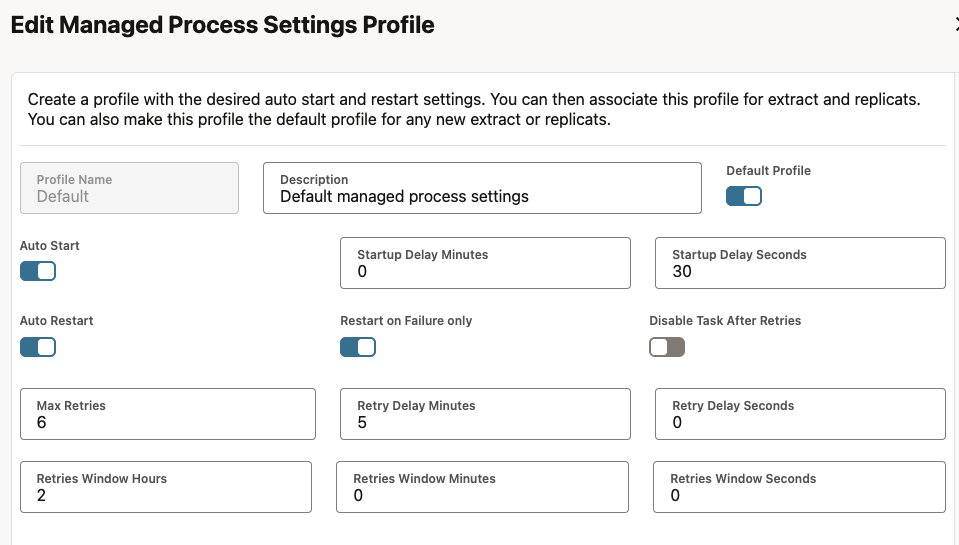Toggle the Auto Restart switch

pyautogui.click(x=38, y=347)
